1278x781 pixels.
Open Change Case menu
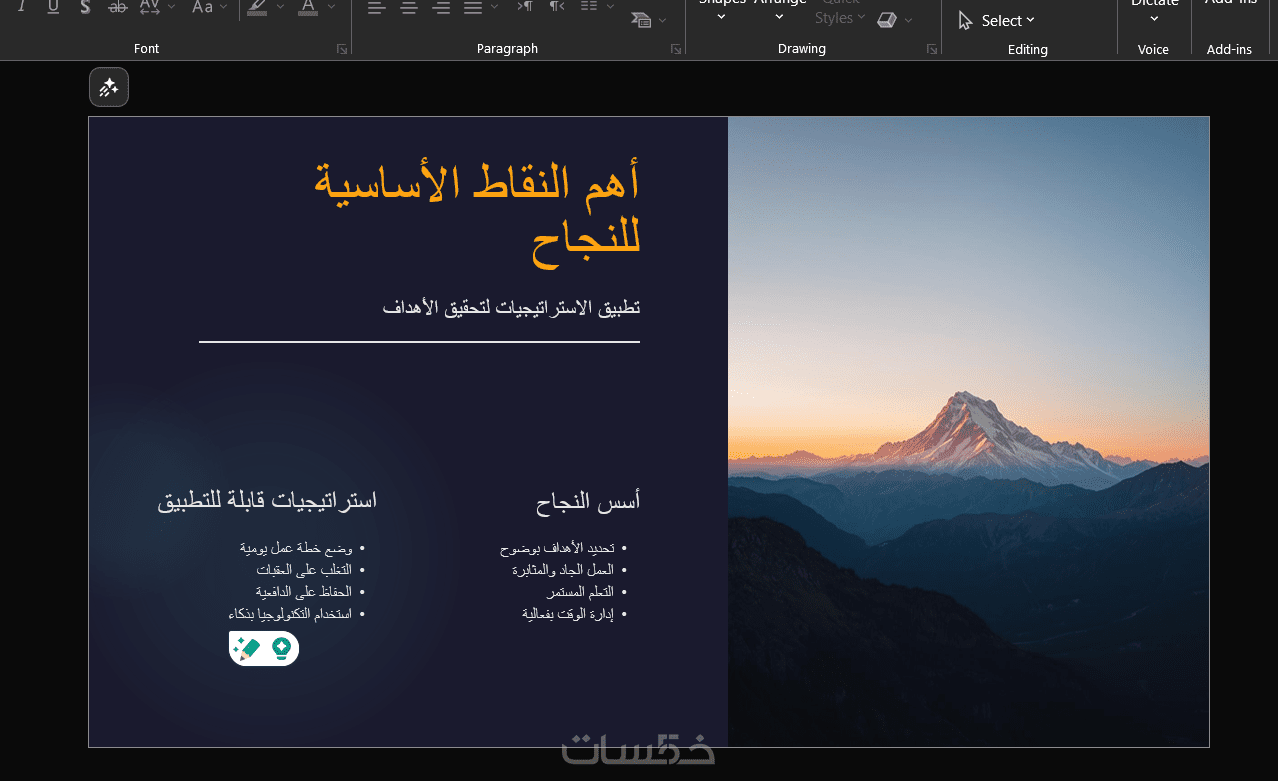[x=203, y=6]
